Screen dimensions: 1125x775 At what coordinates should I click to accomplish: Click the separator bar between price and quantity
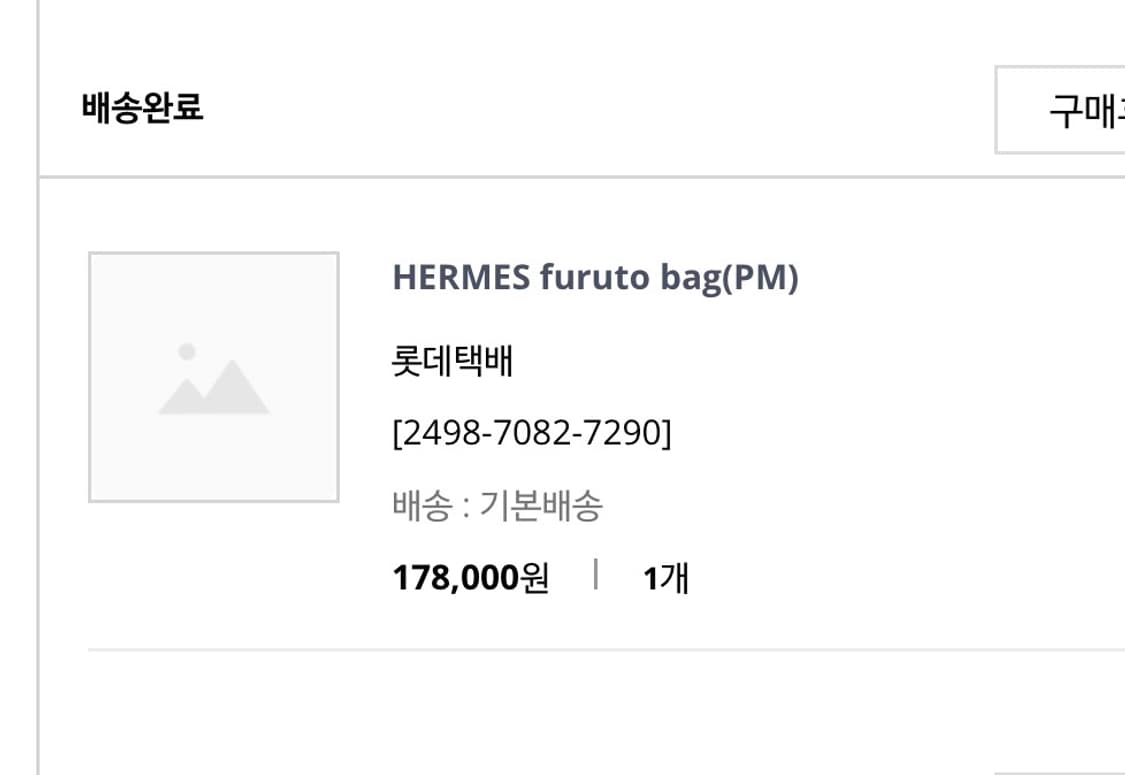(597, 575)
